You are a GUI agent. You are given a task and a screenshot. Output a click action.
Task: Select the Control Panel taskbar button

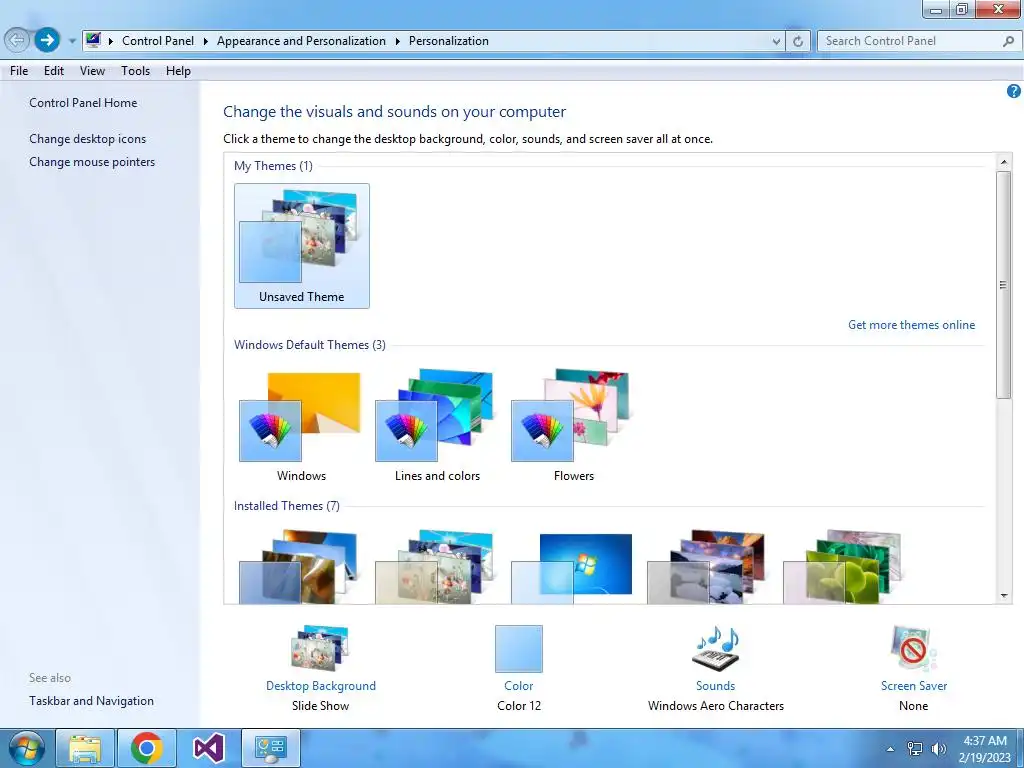[x=271, y=748]
